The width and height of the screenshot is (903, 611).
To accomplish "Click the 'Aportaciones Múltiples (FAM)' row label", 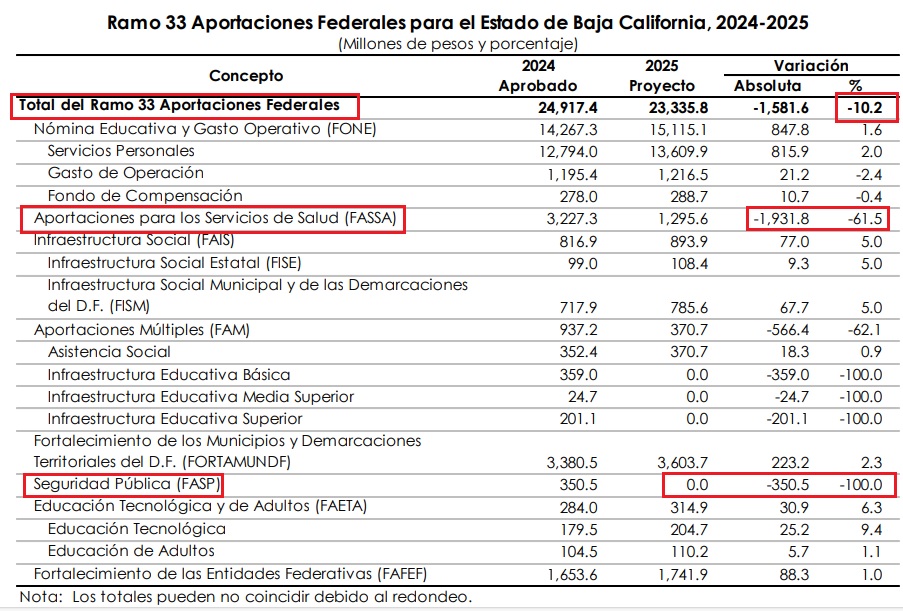I will point(142,330).
